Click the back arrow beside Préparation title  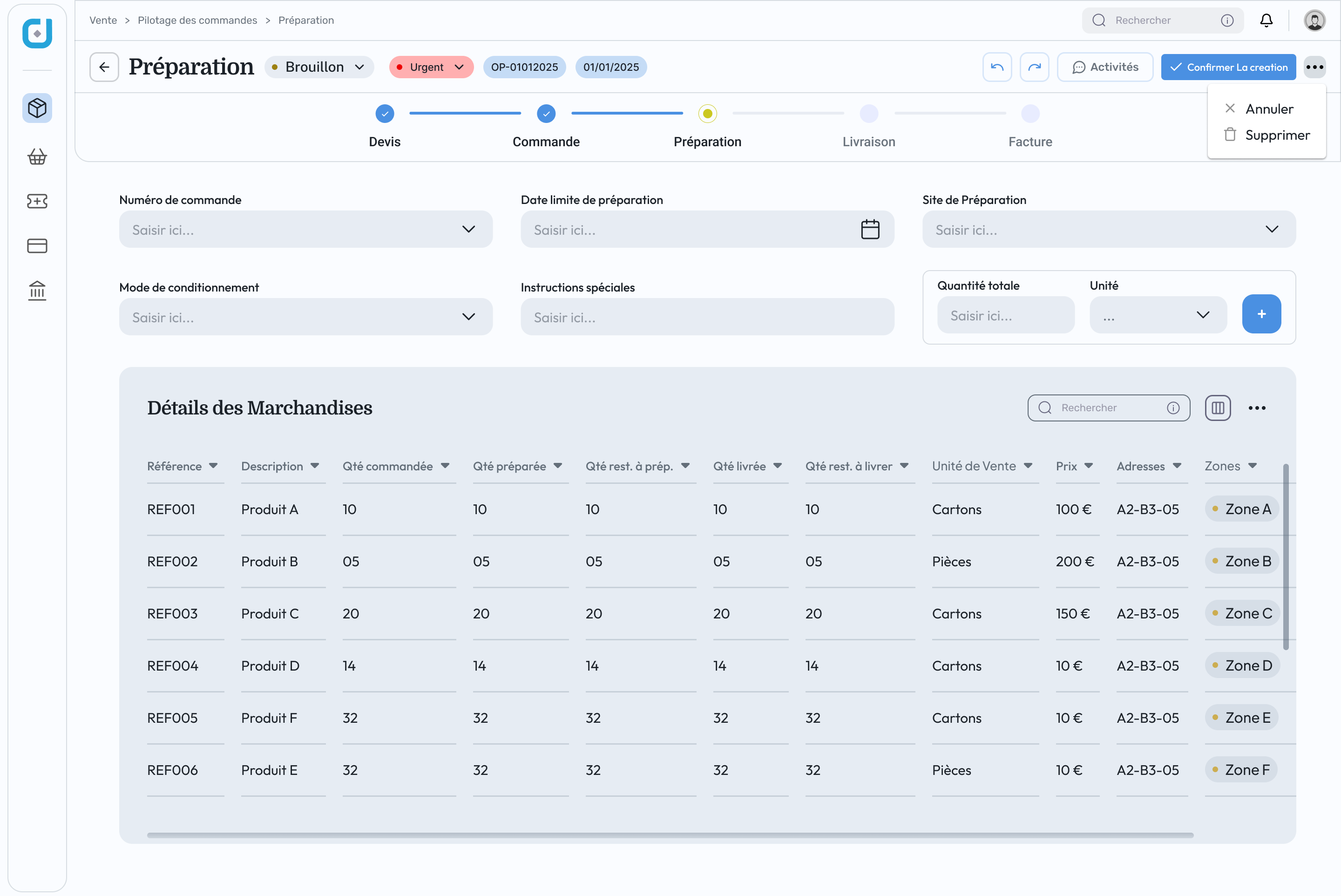[x=104, y=67]
